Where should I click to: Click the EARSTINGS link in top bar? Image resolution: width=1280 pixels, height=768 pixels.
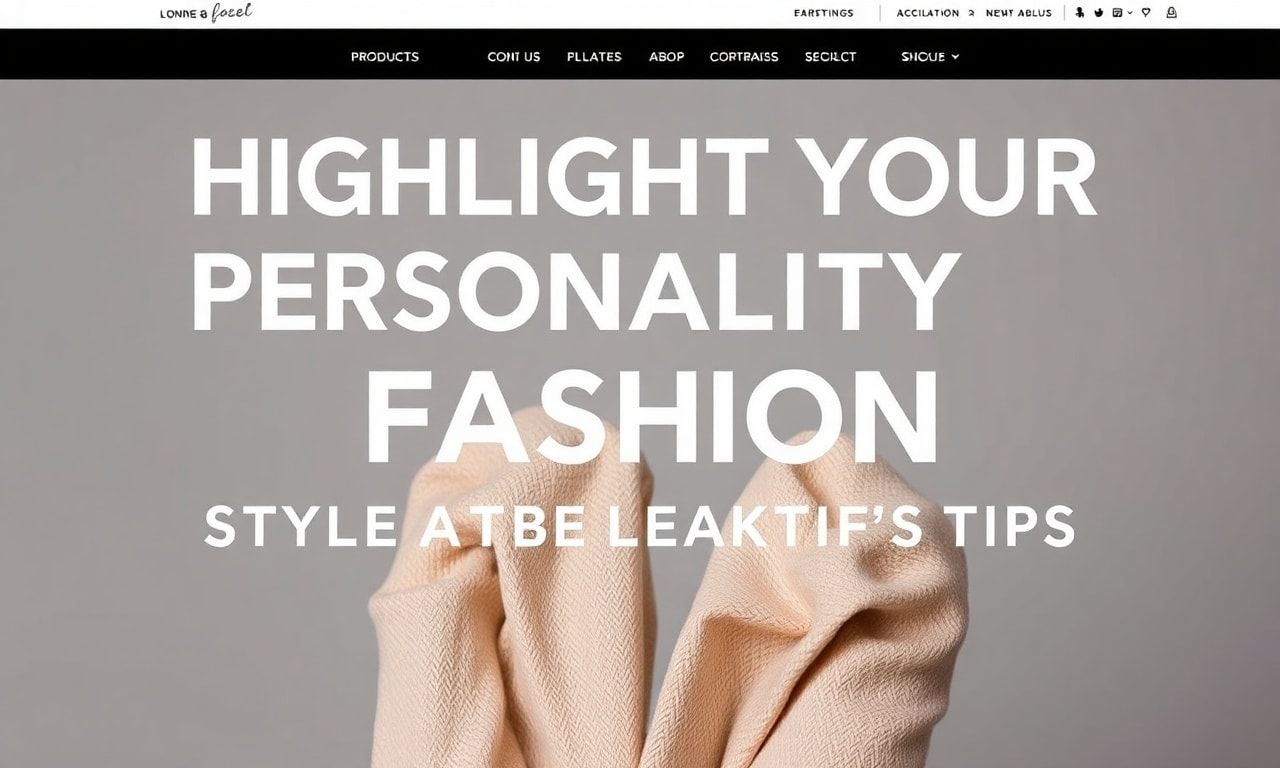coord(824,13)
